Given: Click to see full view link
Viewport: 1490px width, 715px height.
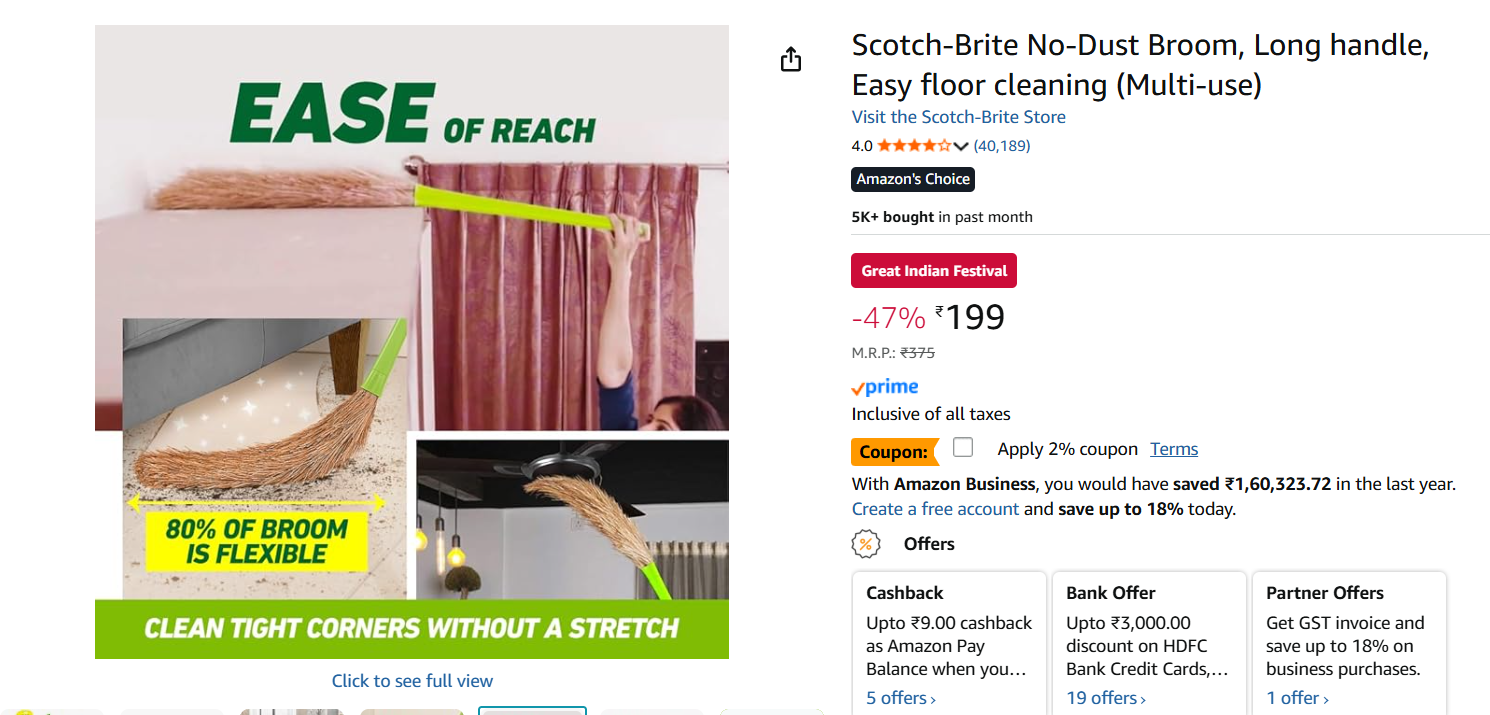Looking at the screenshot, I should click(412, 681).
